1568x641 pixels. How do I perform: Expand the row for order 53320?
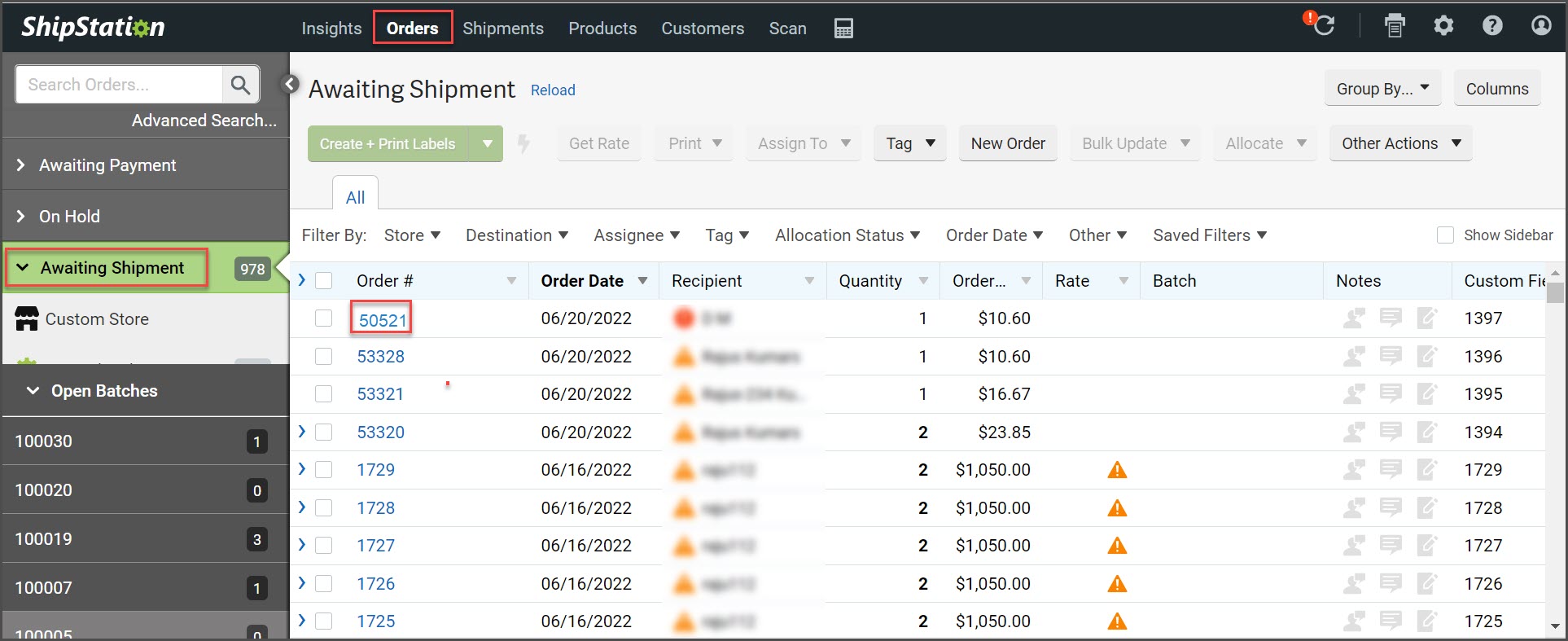[x=302, y=432]
